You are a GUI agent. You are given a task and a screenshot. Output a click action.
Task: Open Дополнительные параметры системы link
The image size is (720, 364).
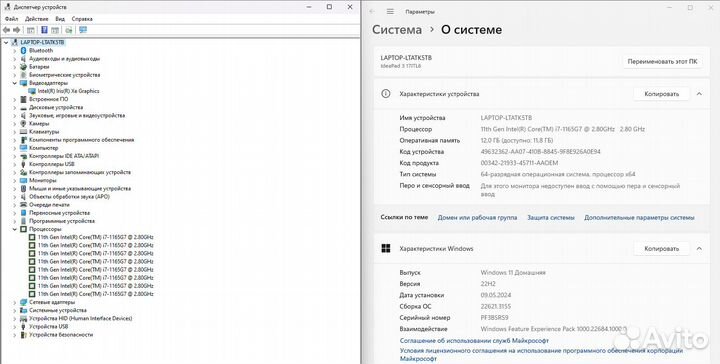pos(639,218)
